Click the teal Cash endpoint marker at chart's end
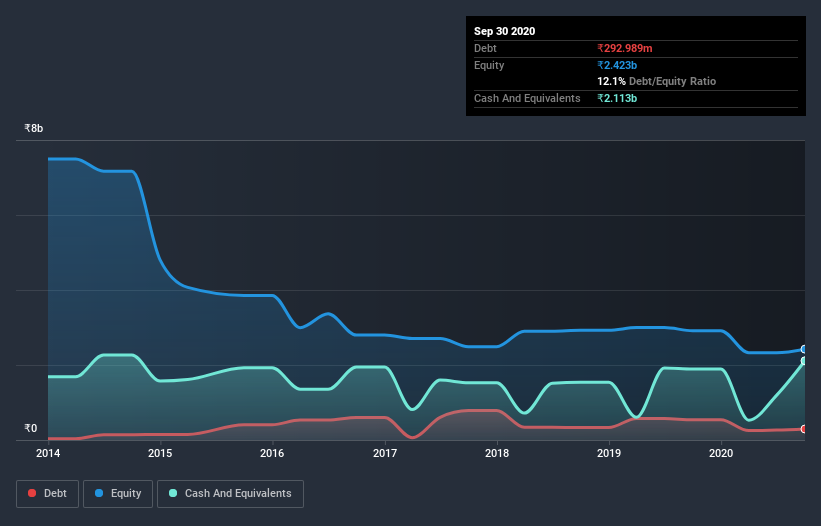This screenshot has width=821, height=526. pos(804,361)
